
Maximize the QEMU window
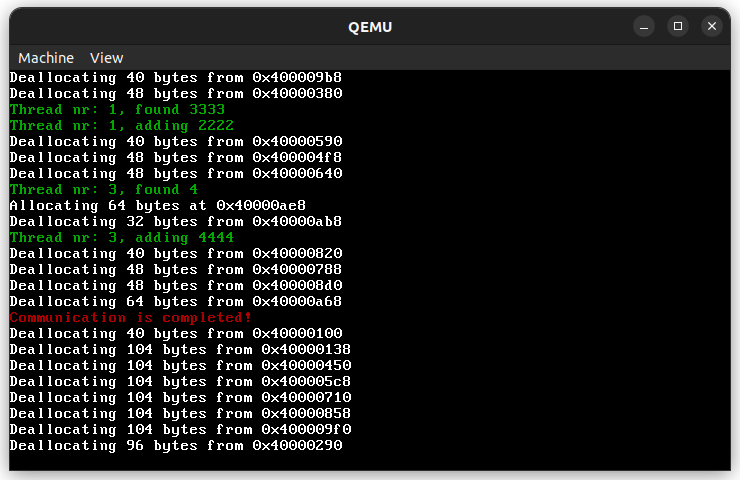[678, 26]
